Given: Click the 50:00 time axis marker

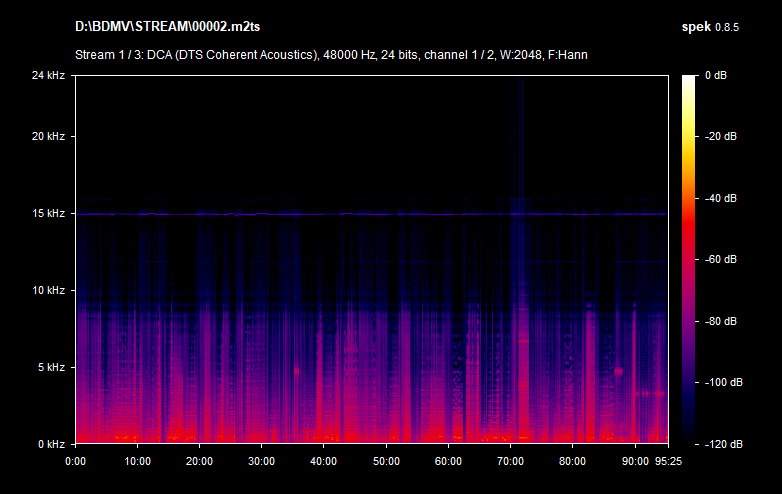Looking at the screenshot, I should click(x=386, y=461).
